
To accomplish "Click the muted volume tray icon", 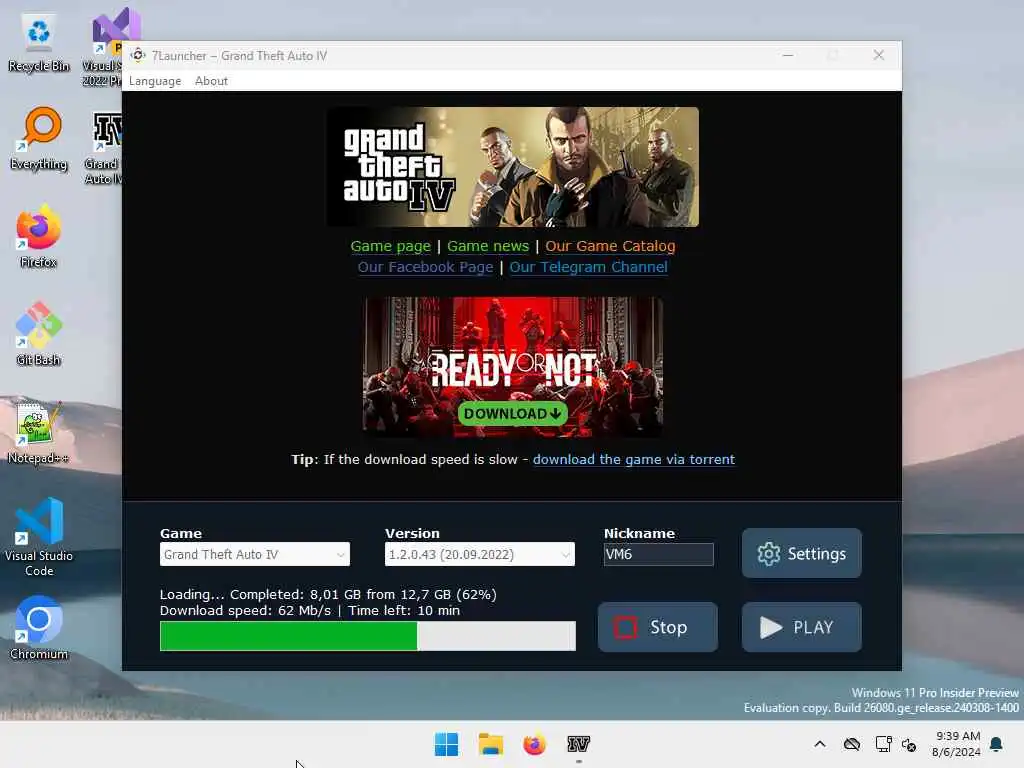I will (x=909, y=744).
